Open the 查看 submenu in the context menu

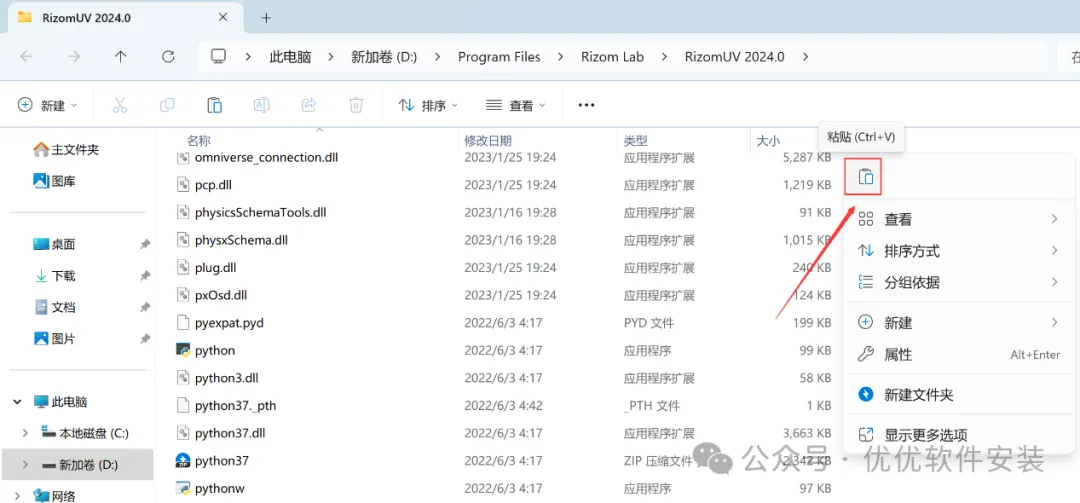959,220
